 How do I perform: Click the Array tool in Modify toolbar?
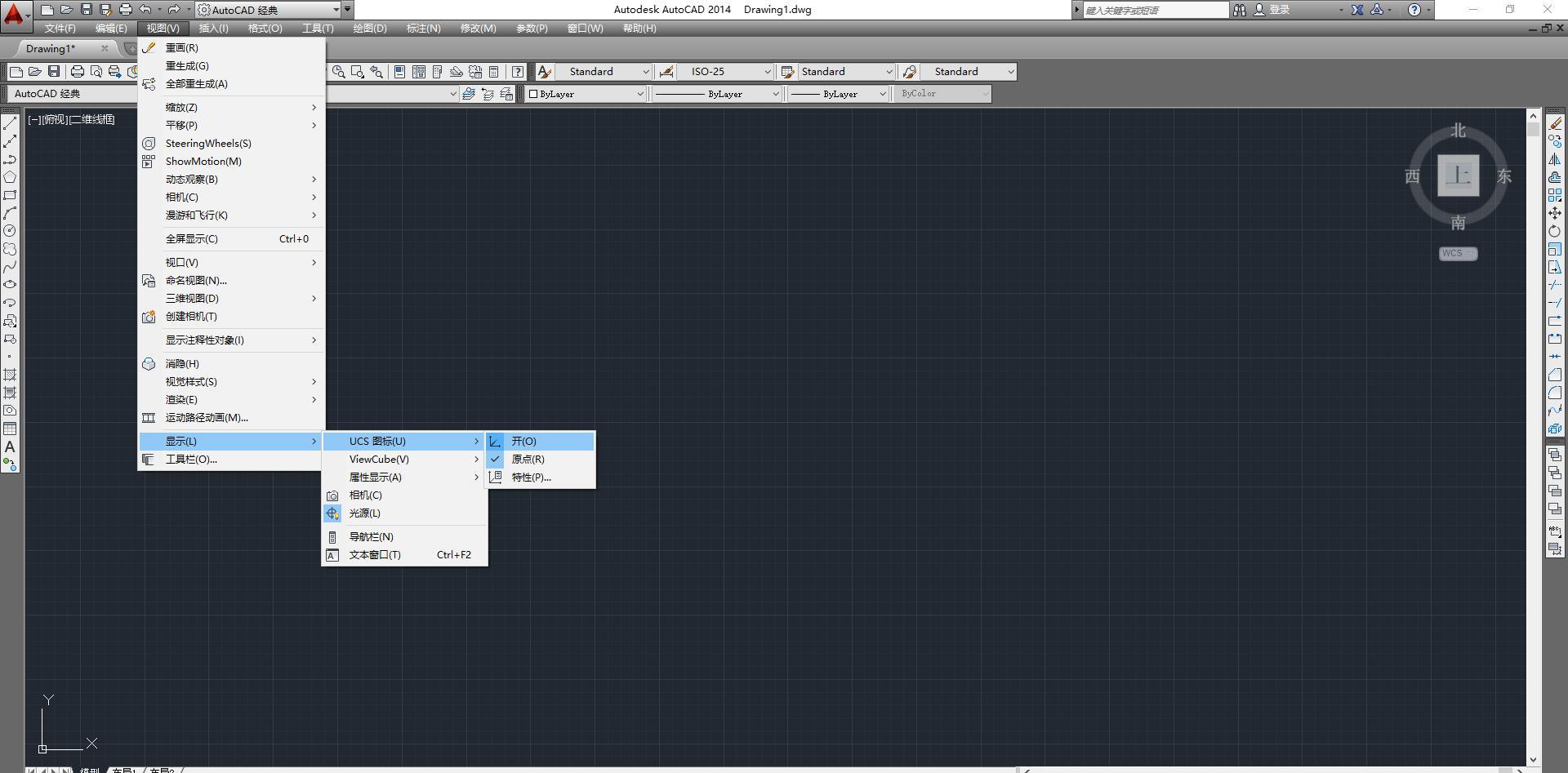[x=1555, y=195]
